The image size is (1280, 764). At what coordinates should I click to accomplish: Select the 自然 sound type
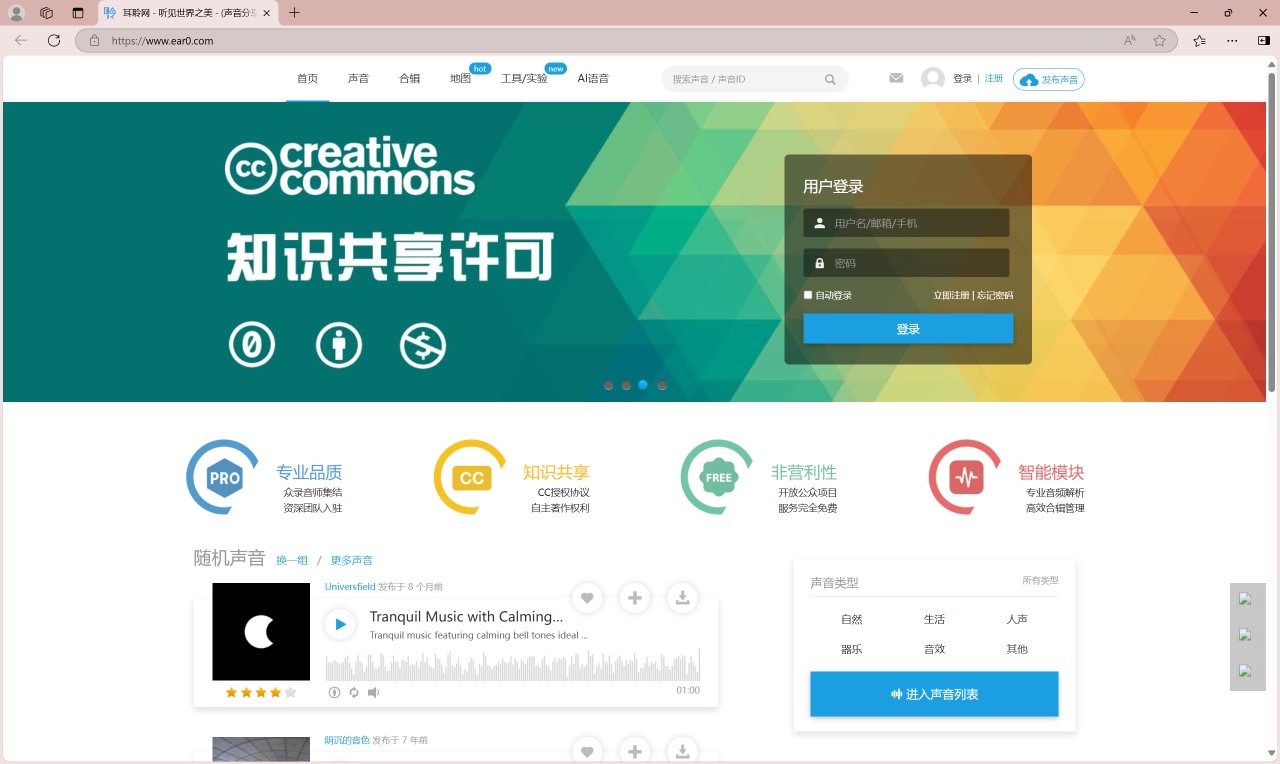pyautogui.click(x=851, y=619)
